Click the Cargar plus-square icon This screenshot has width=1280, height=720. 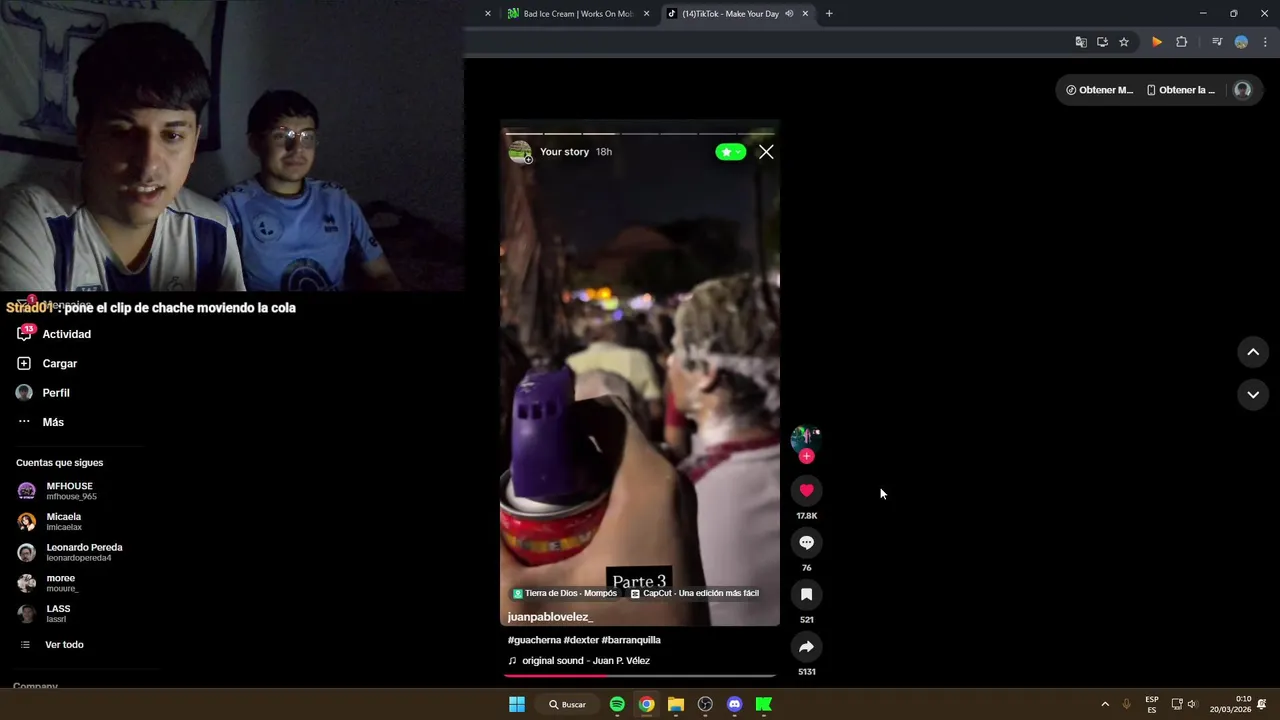[24, 363]
